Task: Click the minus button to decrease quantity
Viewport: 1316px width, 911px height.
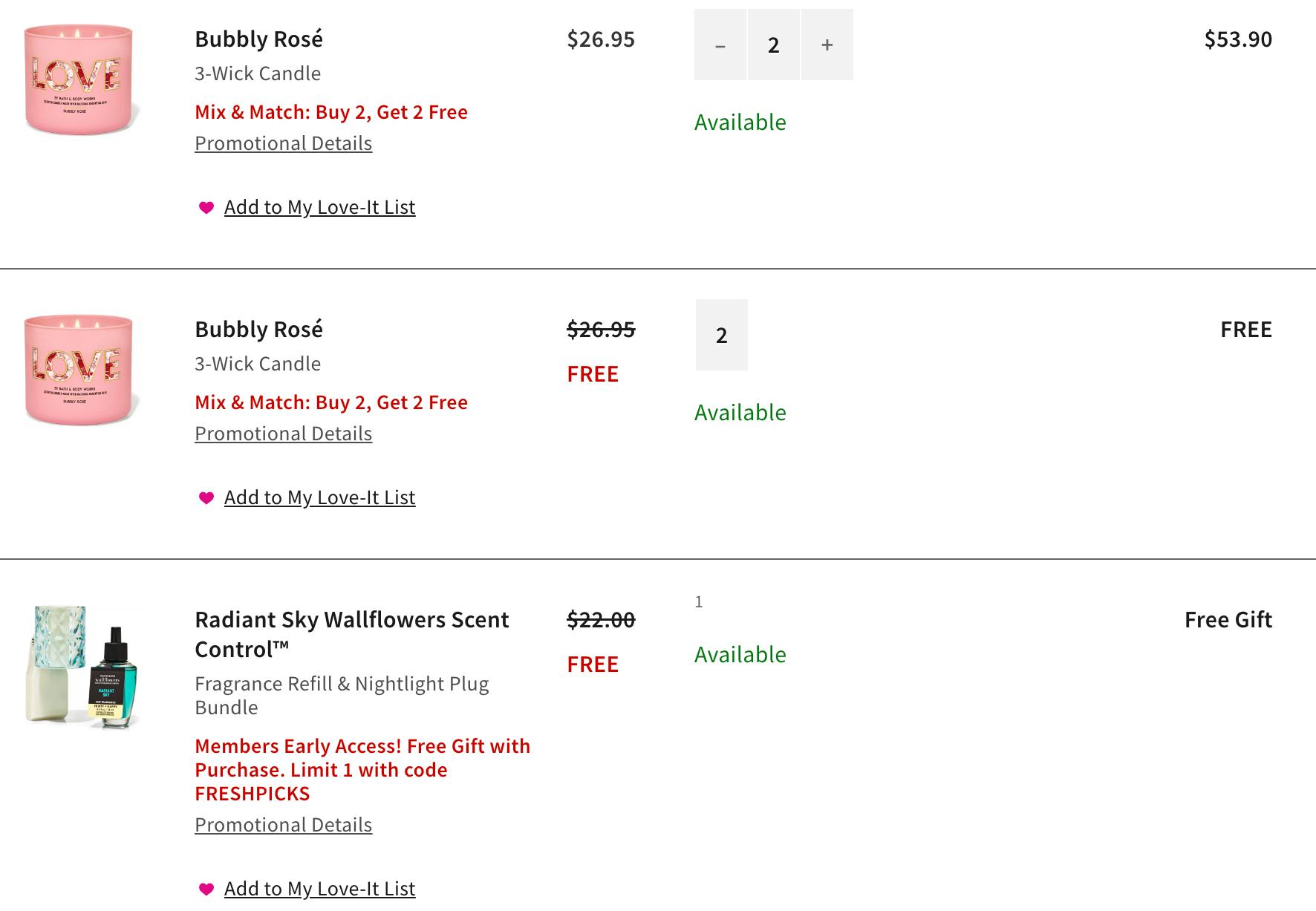Action: pyautogui.click(x=720, y=45)
